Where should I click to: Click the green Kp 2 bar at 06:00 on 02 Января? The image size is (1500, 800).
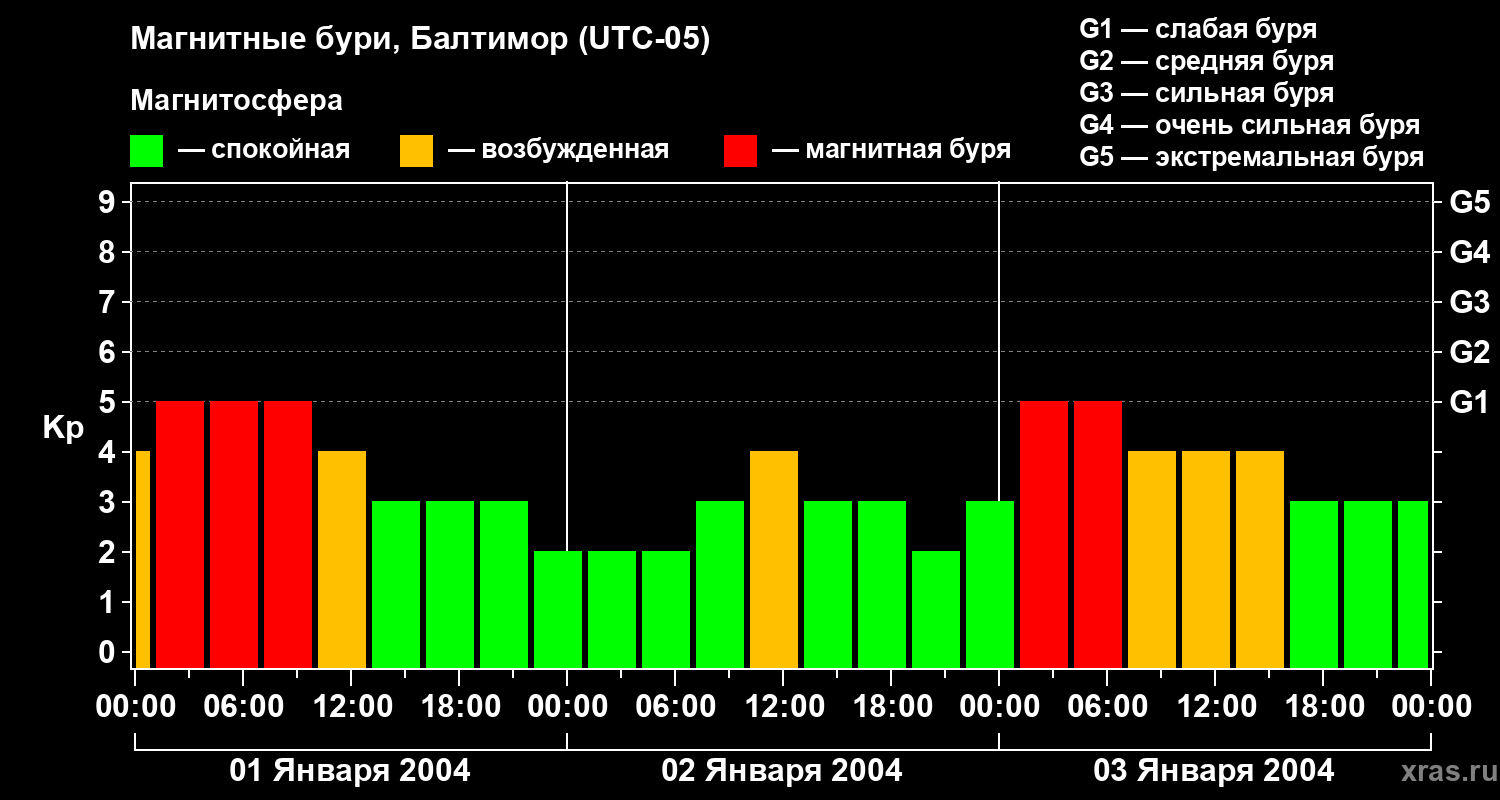[x=666, y=609]
